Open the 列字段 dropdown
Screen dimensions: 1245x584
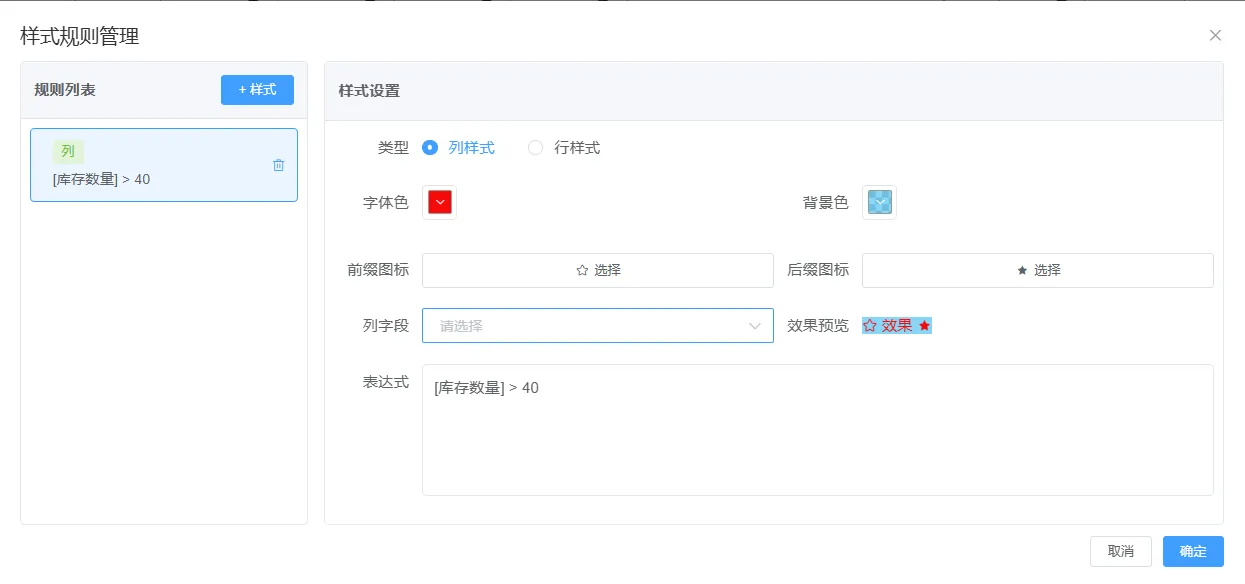(598, 325)
